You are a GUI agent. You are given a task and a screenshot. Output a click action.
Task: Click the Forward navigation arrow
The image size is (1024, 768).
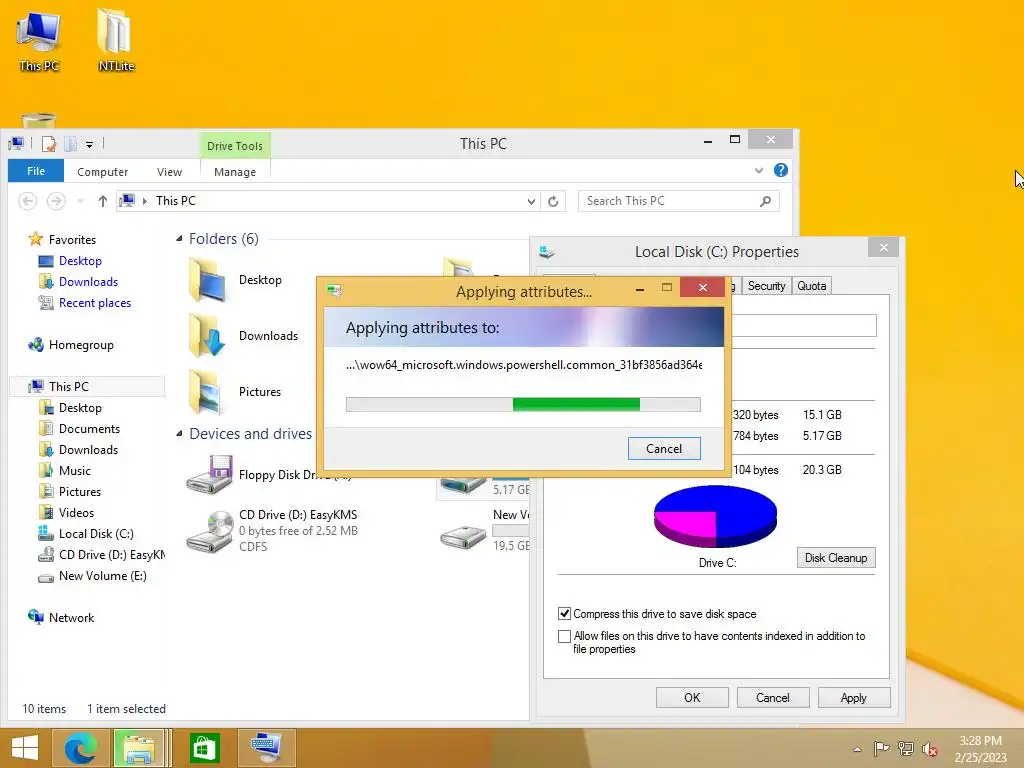[x=56, y=201]
